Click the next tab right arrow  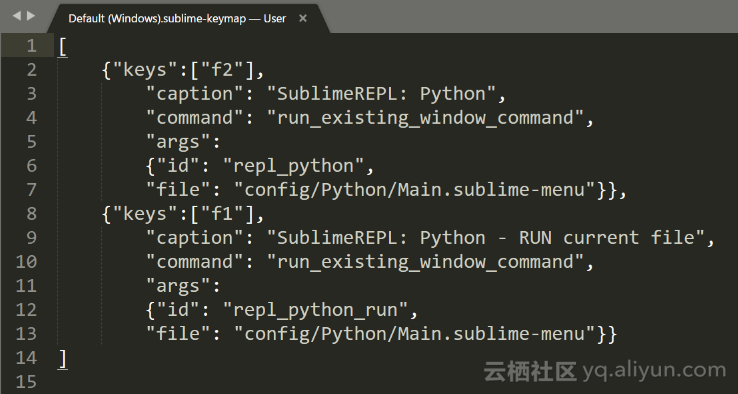[31, 16]
